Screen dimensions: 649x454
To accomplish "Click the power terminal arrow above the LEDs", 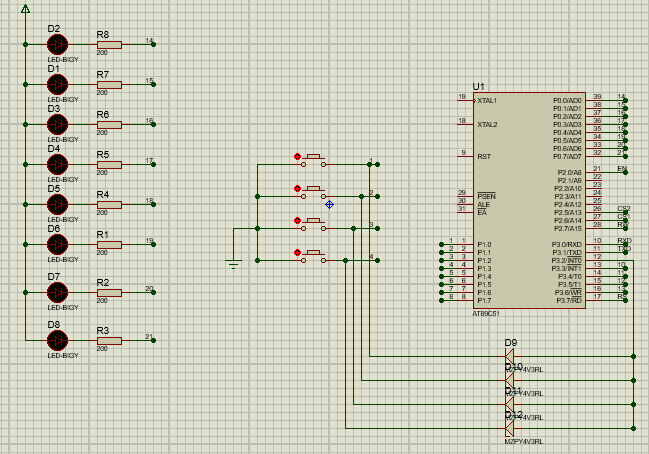I will [25, 9].
